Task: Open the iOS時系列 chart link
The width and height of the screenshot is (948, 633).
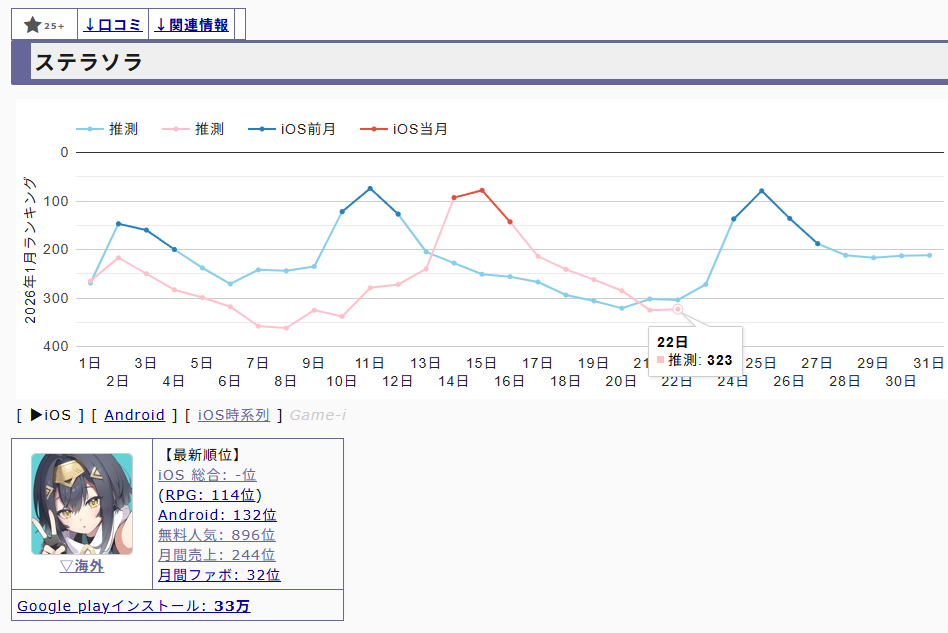Action: point(234,415)
